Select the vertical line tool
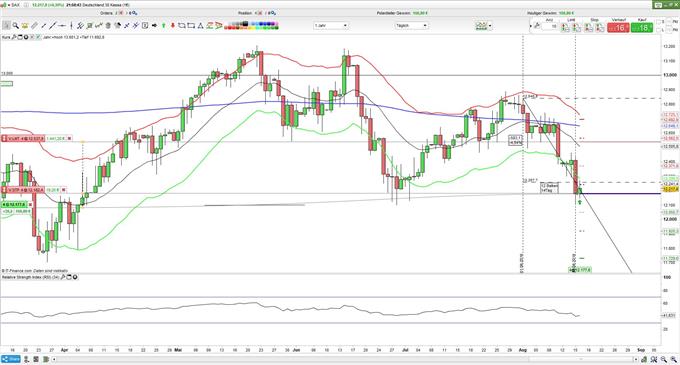 tap(71, 26)
